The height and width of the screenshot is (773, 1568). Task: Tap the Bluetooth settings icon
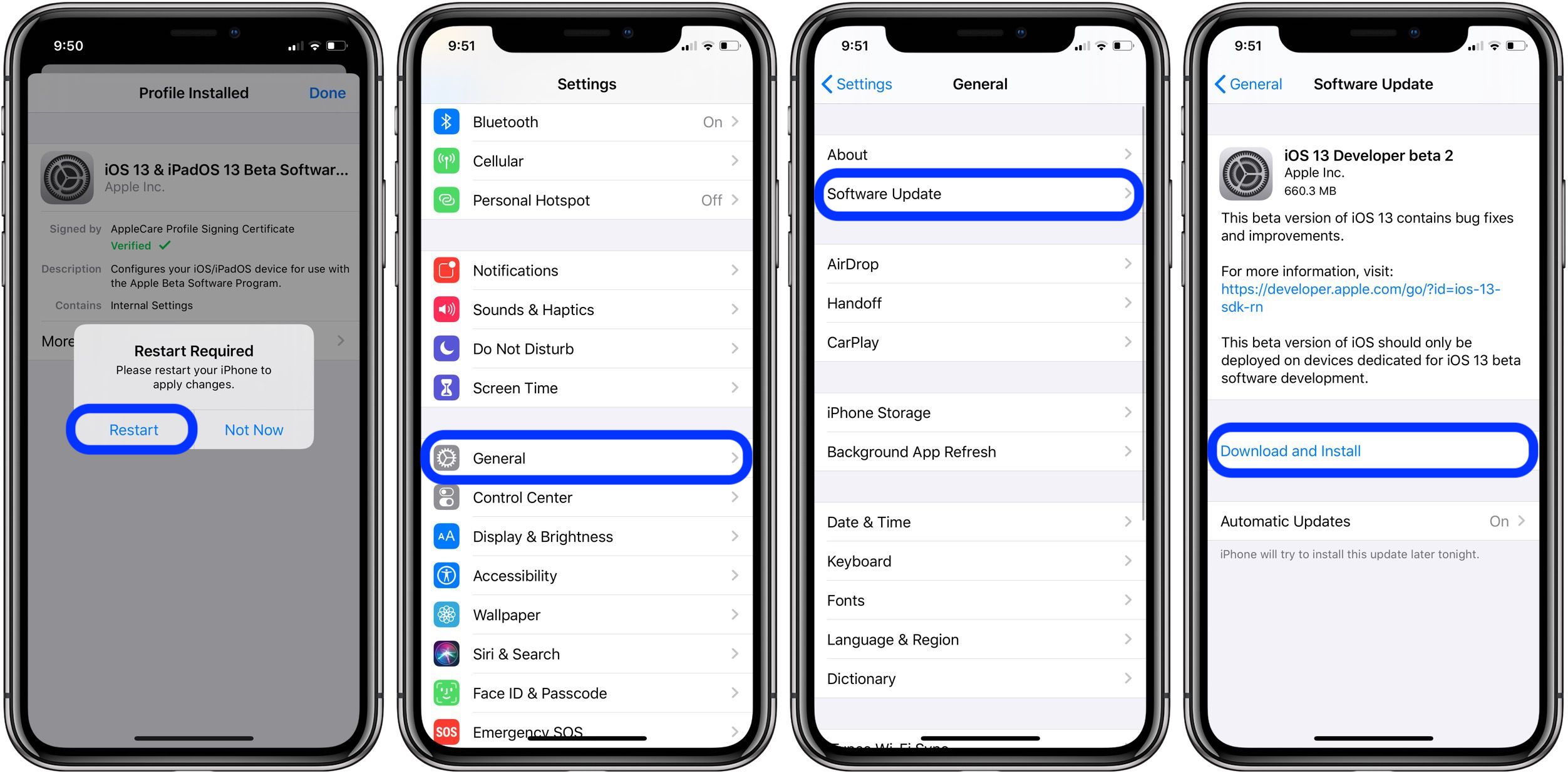(448, 123)
